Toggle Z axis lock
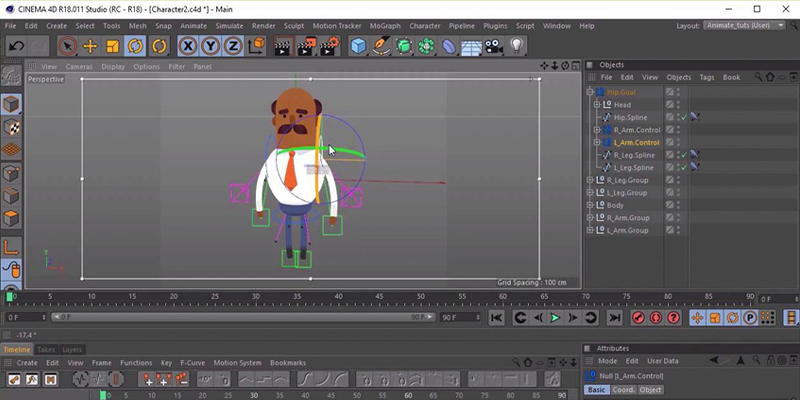The height and width of the screenshot is (400, 800). coord(233,46)
